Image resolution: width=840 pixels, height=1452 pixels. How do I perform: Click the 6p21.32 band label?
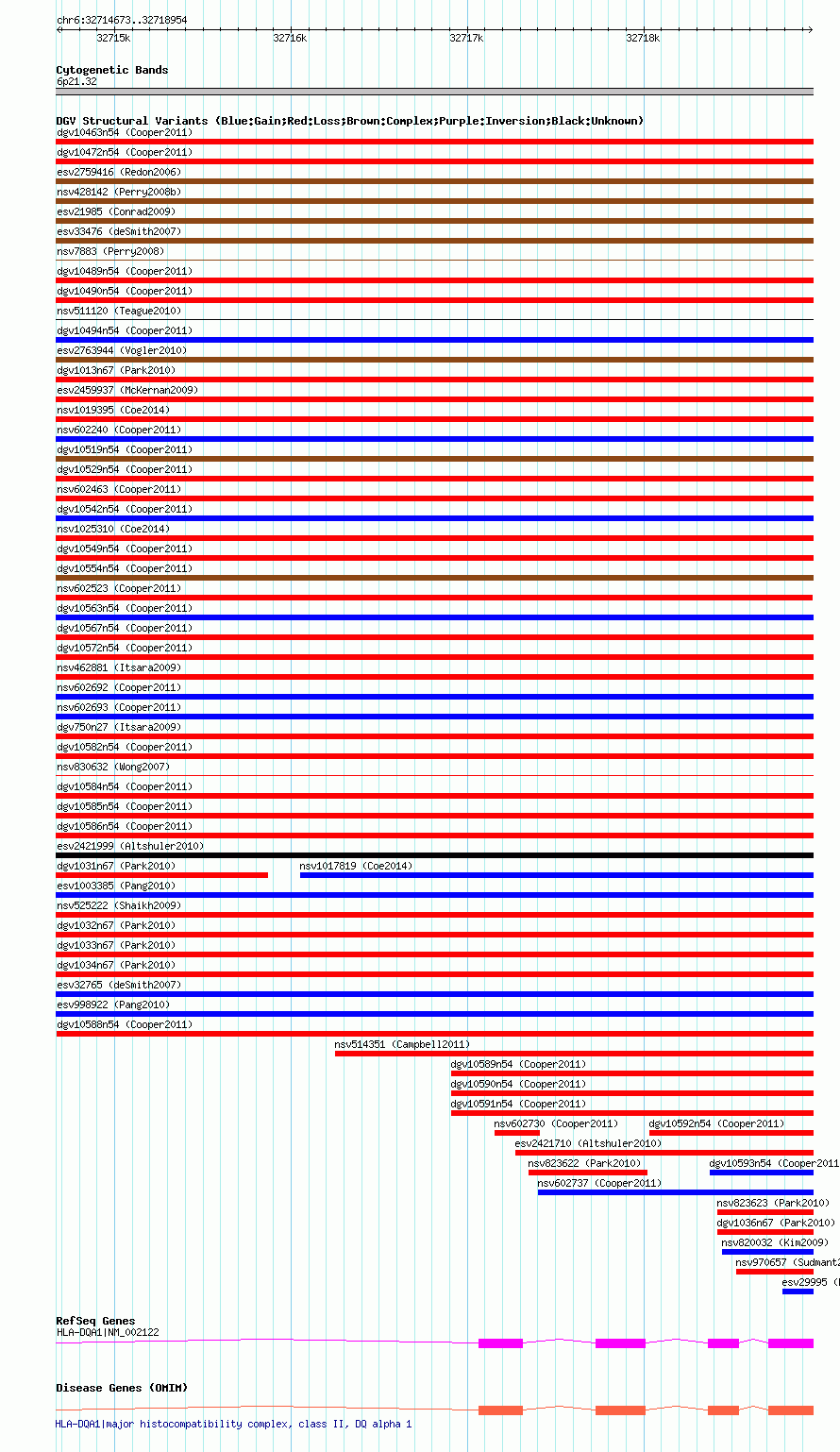coord(76,82)
